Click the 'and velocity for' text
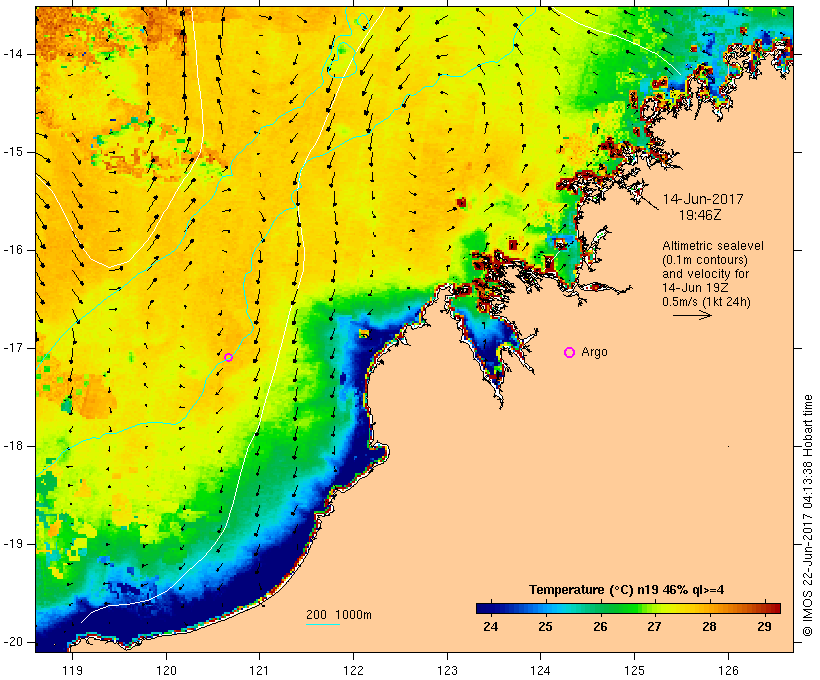Image resolution: width=820 pixels, height=680 pixels. pyautogui.click(x=705, y=274)
